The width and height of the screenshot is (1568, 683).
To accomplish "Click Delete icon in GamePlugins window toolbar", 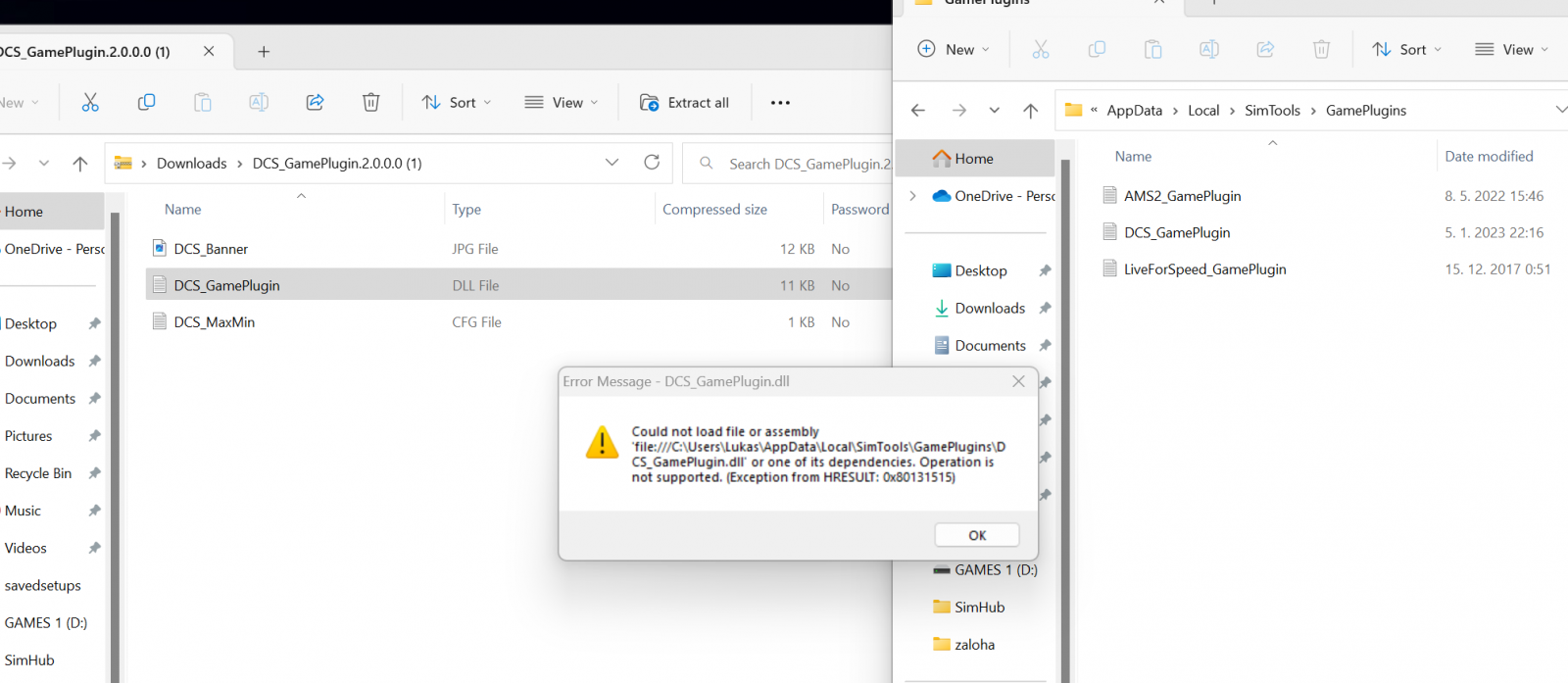I will point(1322,49).
